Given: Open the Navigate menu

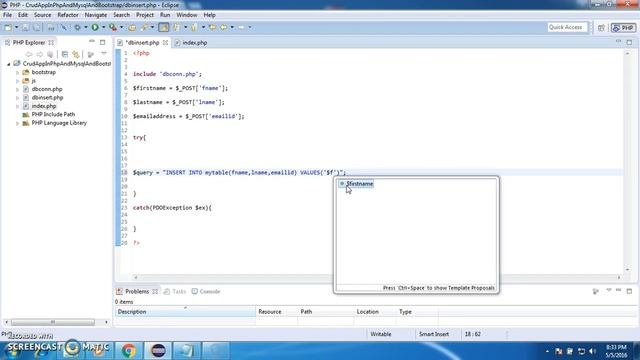Looking at the screenshot, I should tap(96, 15).
